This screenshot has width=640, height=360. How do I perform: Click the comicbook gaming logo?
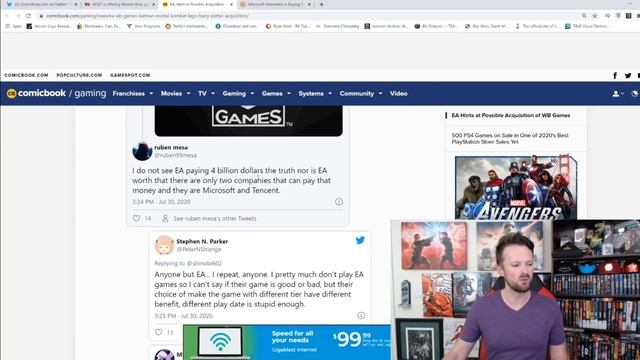coord(56,93)
